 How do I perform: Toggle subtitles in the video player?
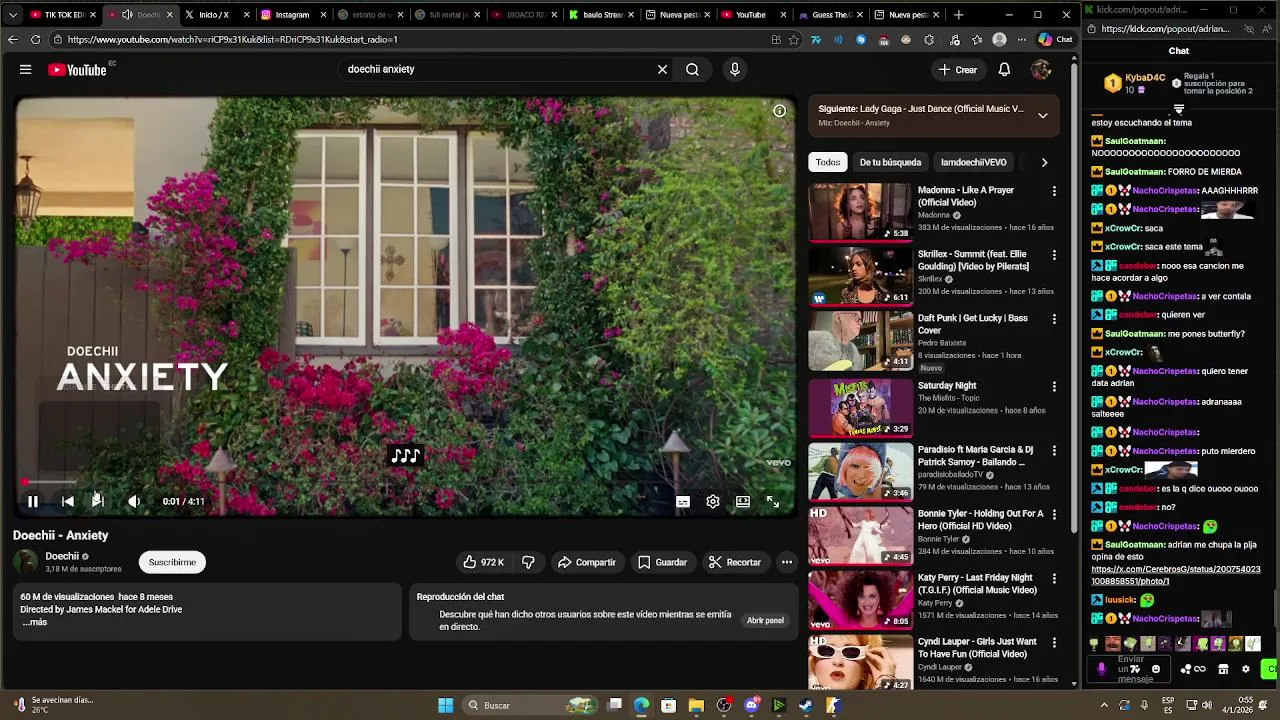683,502
